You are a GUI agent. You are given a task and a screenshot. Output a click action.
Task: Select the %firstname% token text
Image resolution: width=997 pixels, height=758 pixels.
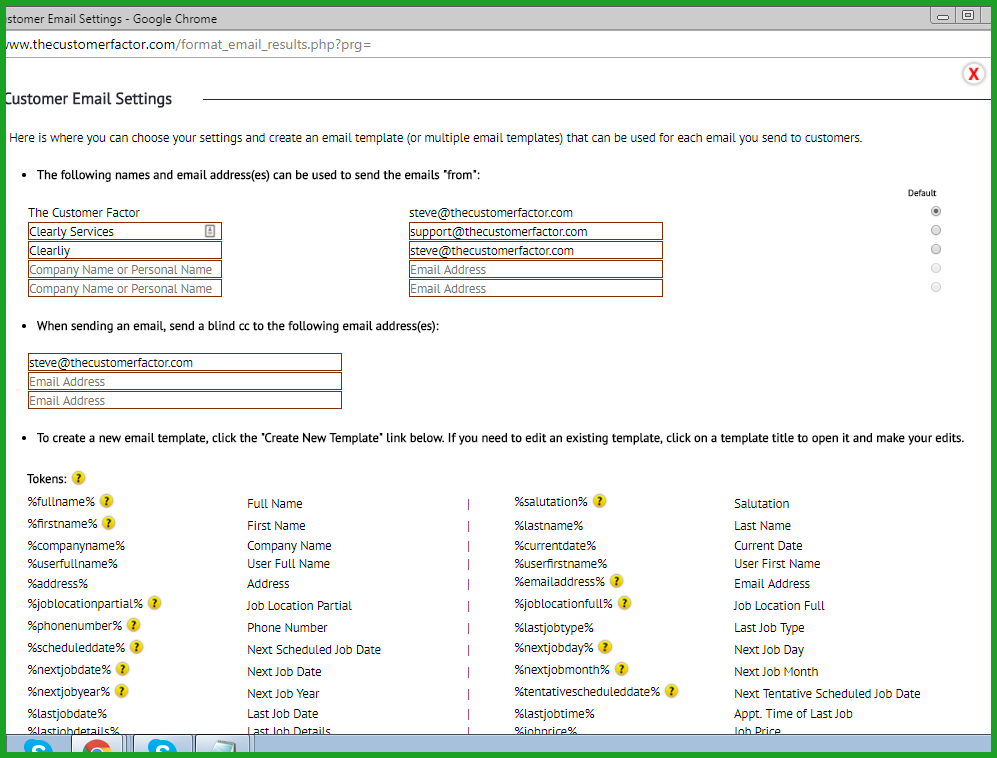coord(62,523)
